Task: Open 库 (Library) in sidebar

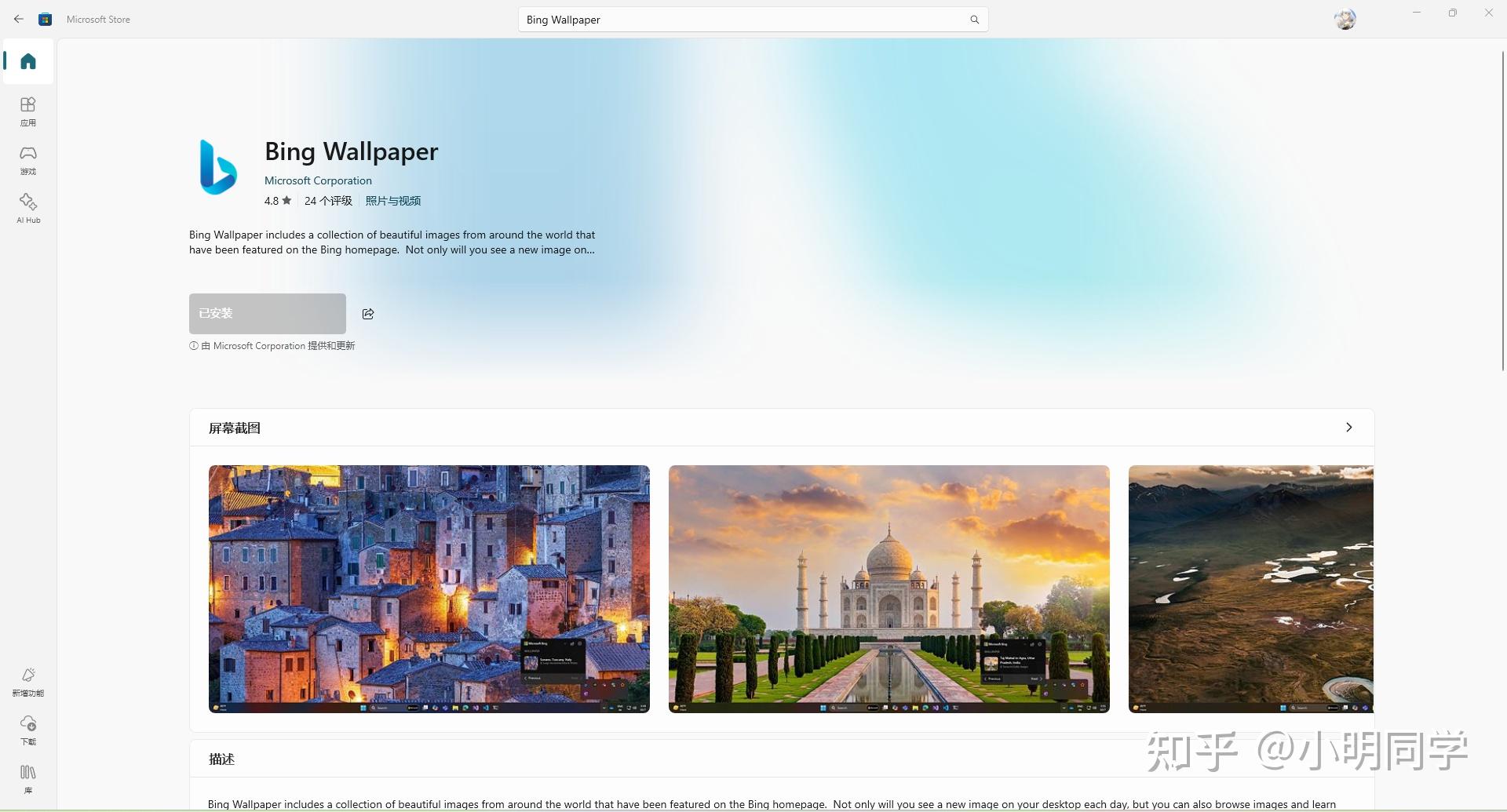Action: (x=28, y=780)
